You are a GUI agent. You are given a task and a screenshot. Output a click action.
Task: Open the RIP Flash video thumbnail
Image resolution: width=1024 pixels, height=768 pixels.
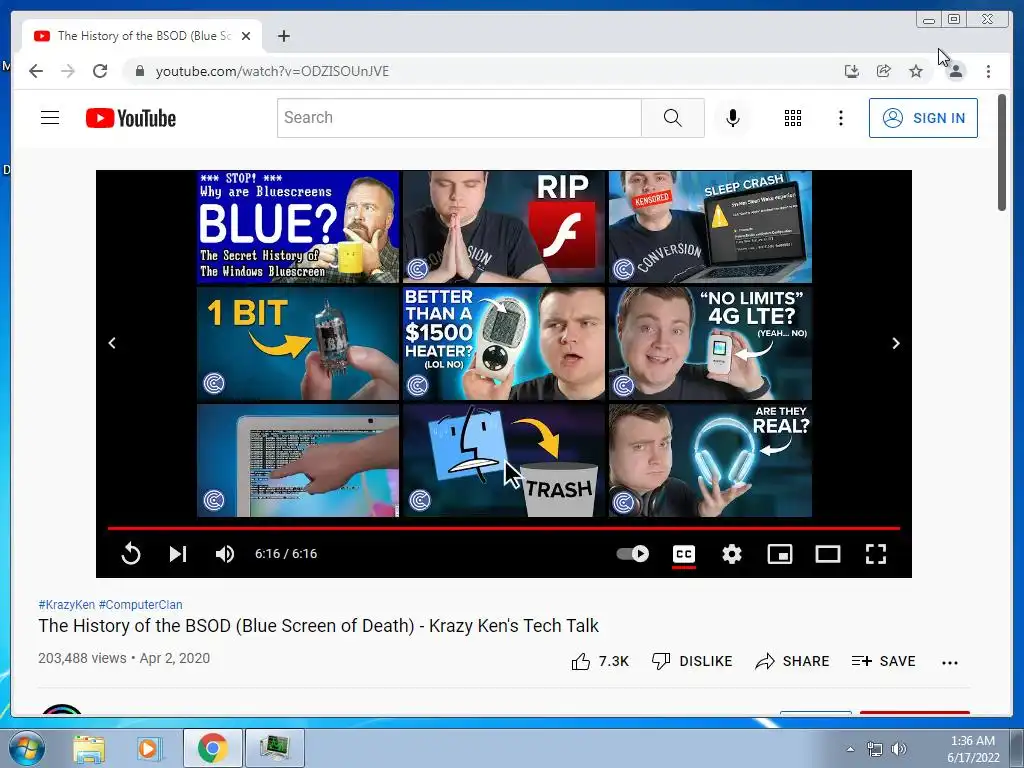[x=504, y=227]
